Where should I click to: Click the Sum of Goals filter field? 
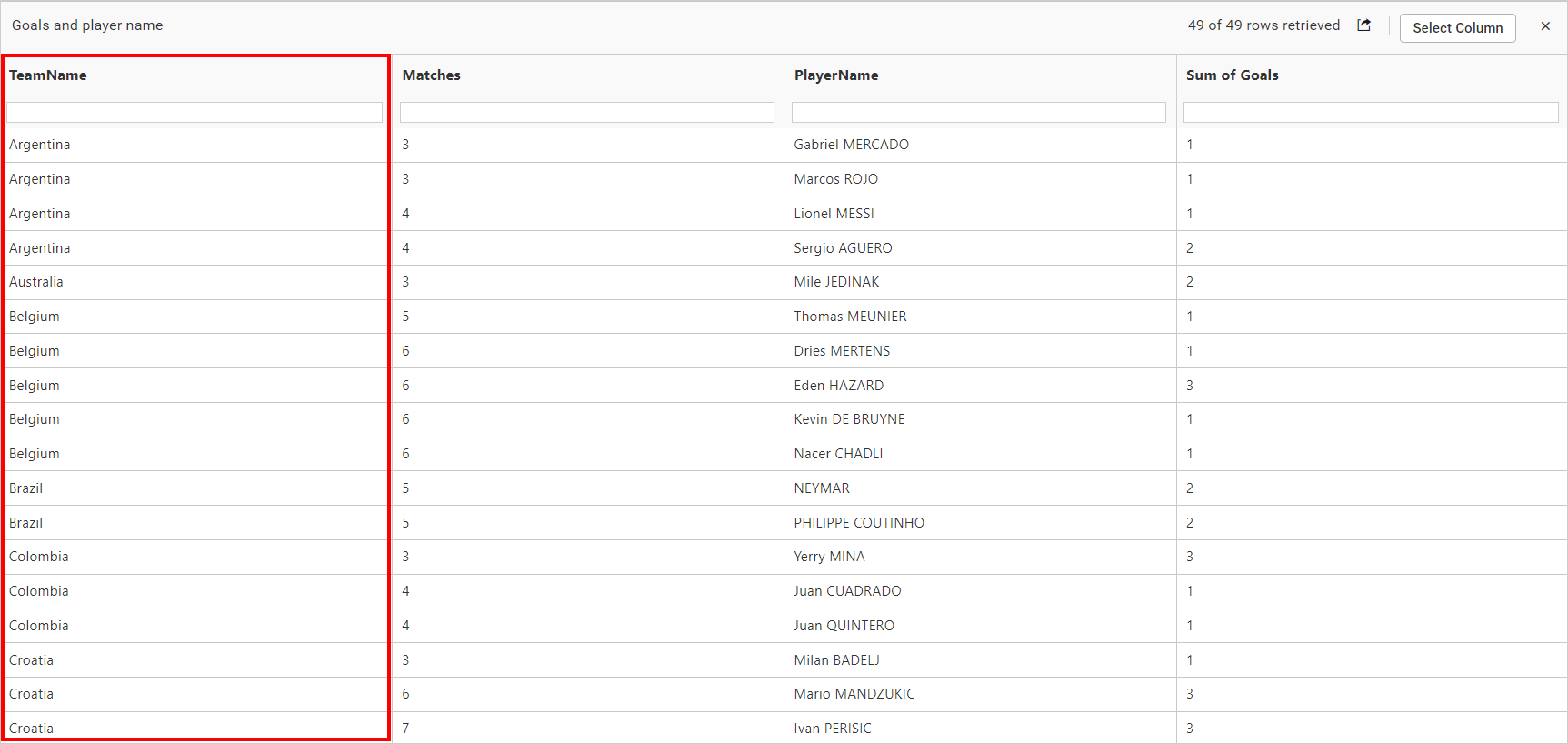click(x=1371, y=112)
